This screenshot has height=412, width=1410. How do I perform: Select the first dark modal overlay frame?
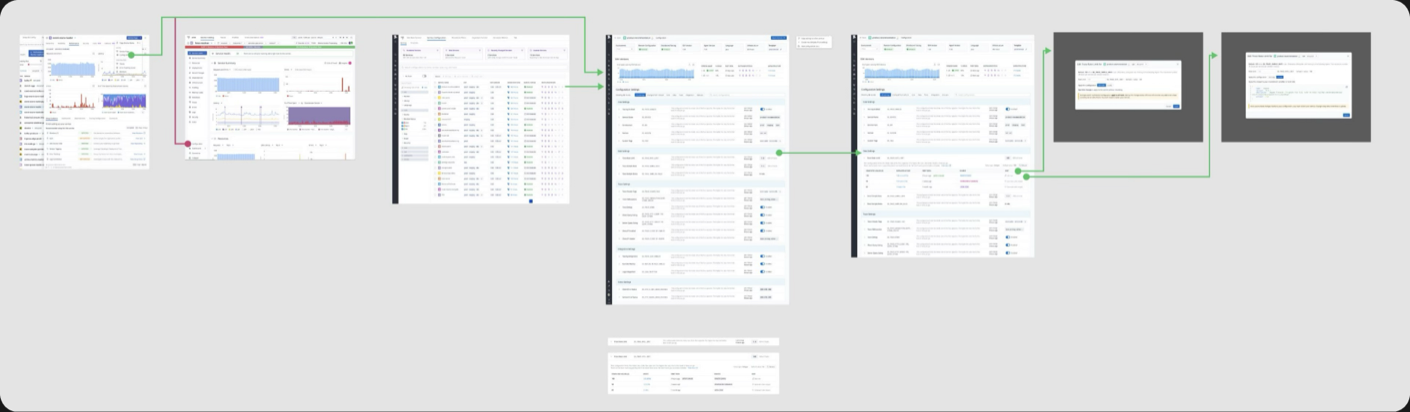1128,87
